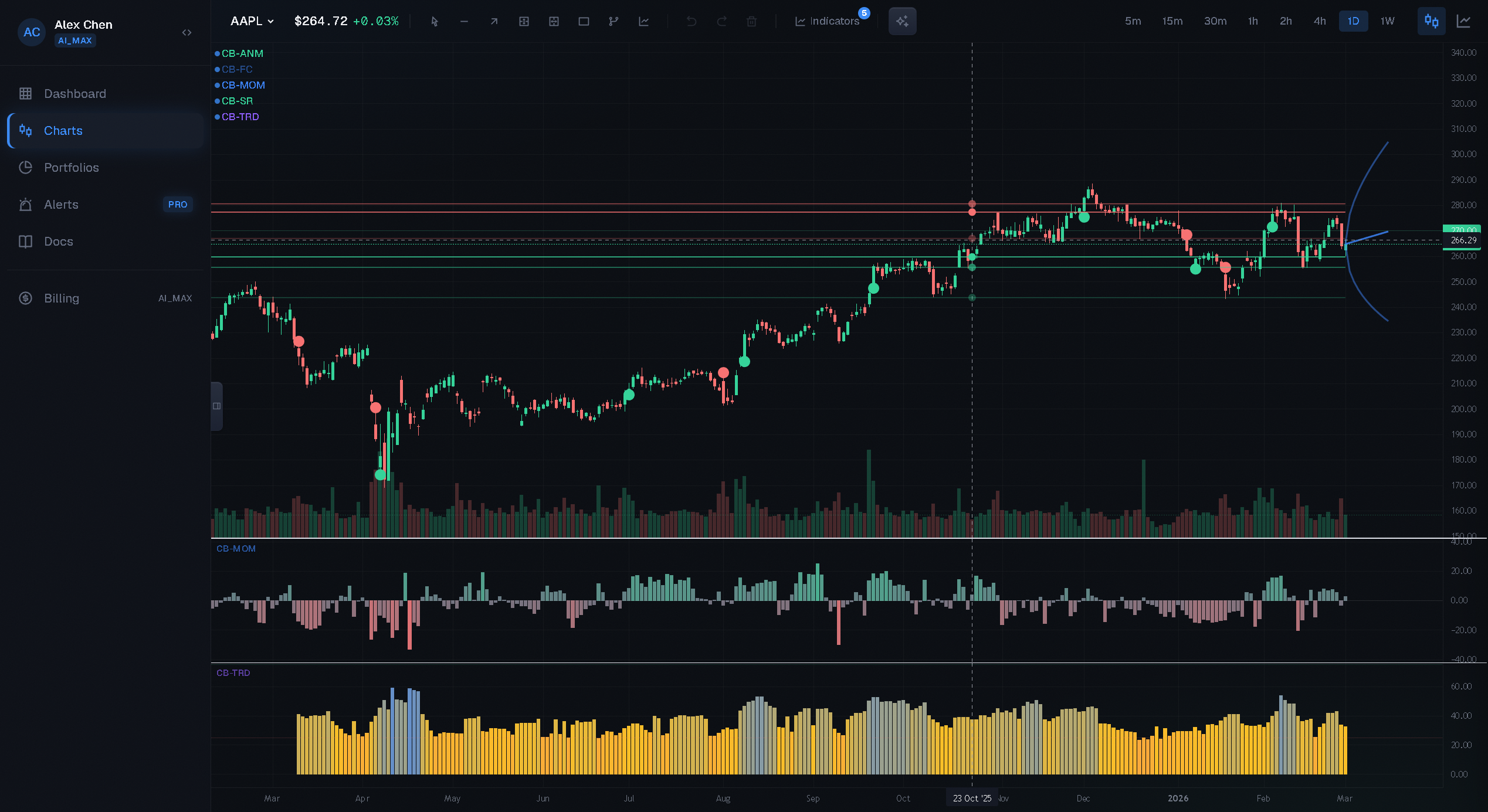
Task: Open the AAPL symbol dropdown
Action: tap(252, 21)
